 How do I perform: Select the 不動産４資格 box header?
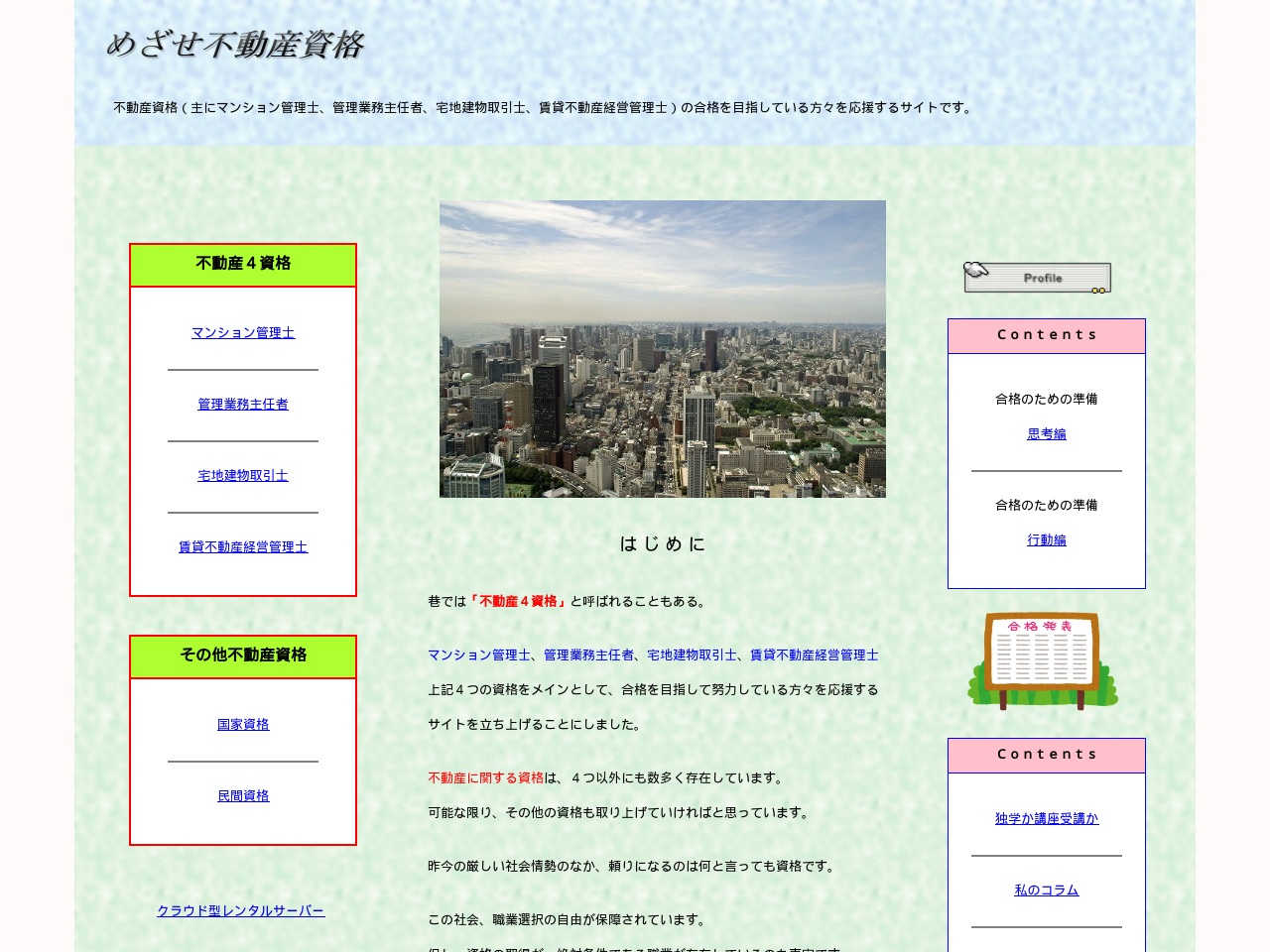pyautogui.click(x=243, y=265)
